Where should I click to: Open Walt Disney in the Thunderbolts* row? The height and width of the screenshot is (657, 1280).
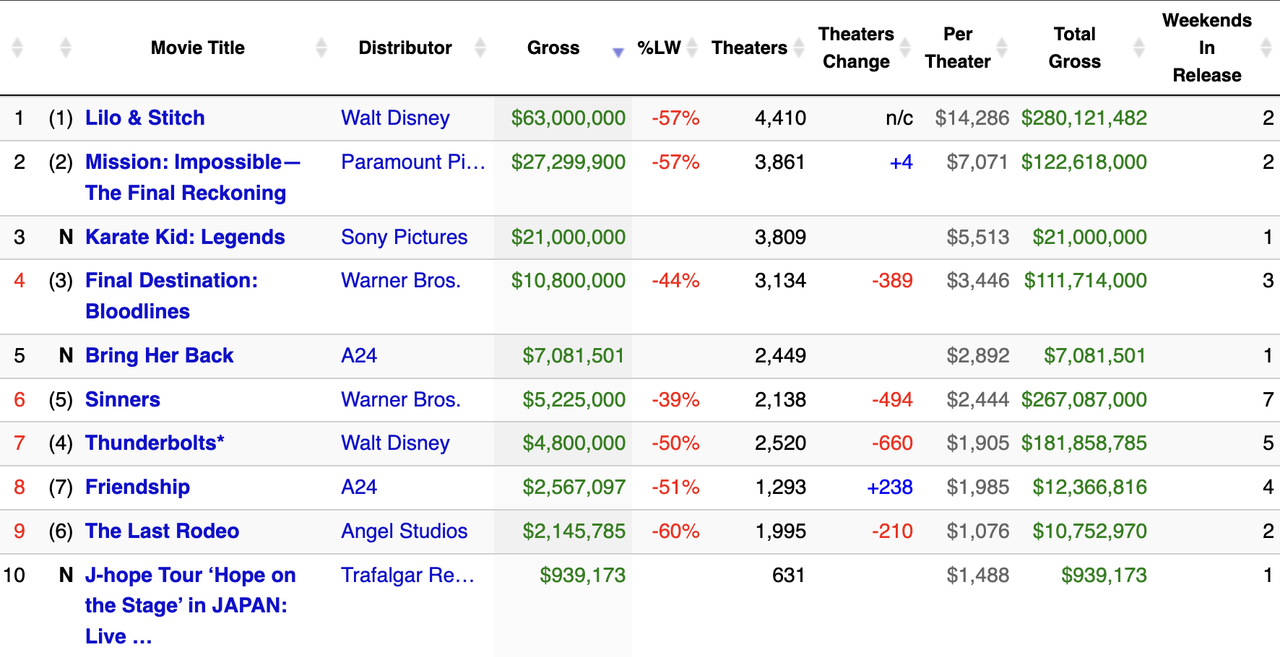395,443
